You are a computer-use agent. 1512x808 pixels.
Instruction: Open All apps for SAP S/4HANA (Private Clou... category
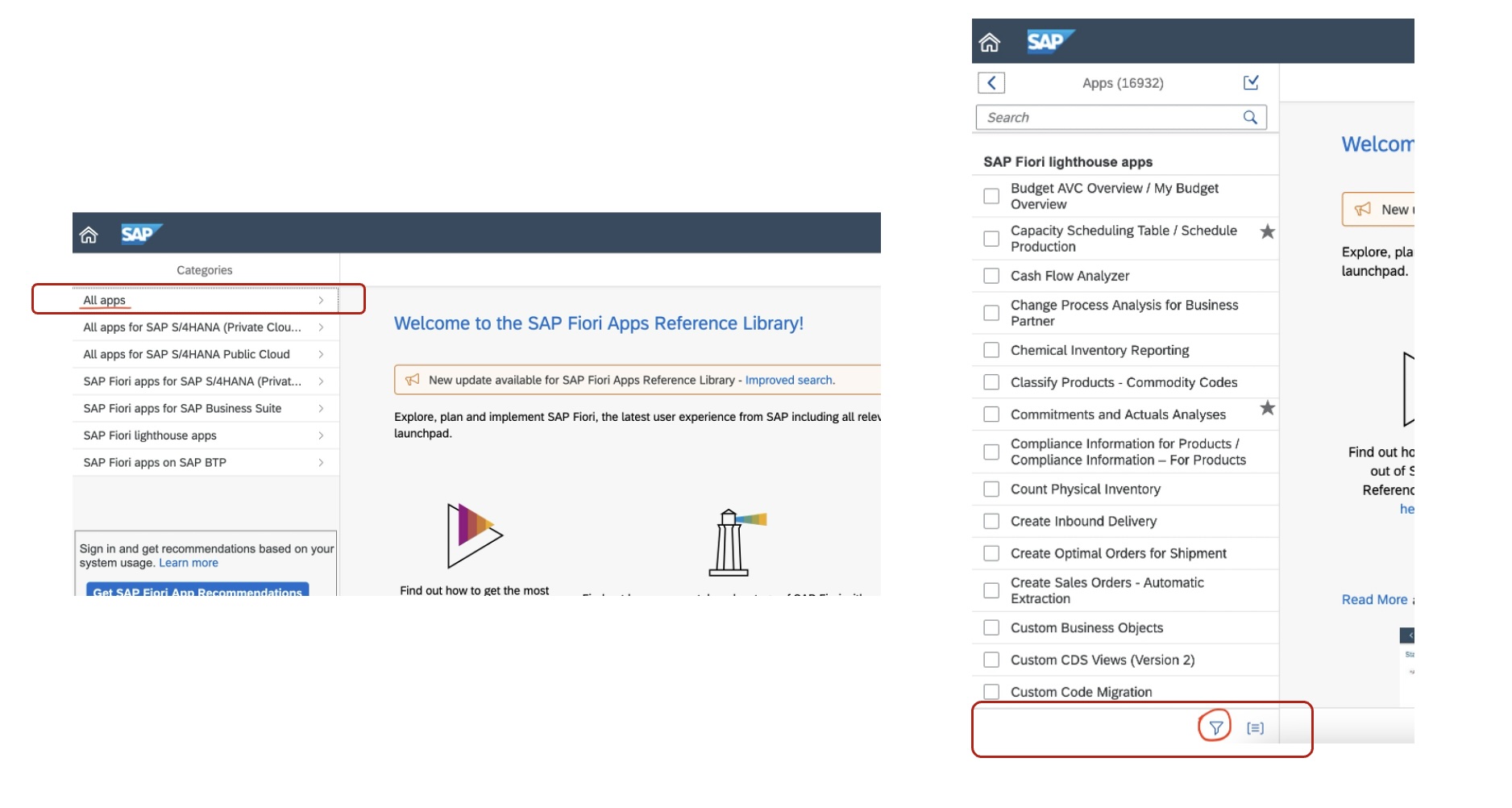pos(206,327)
